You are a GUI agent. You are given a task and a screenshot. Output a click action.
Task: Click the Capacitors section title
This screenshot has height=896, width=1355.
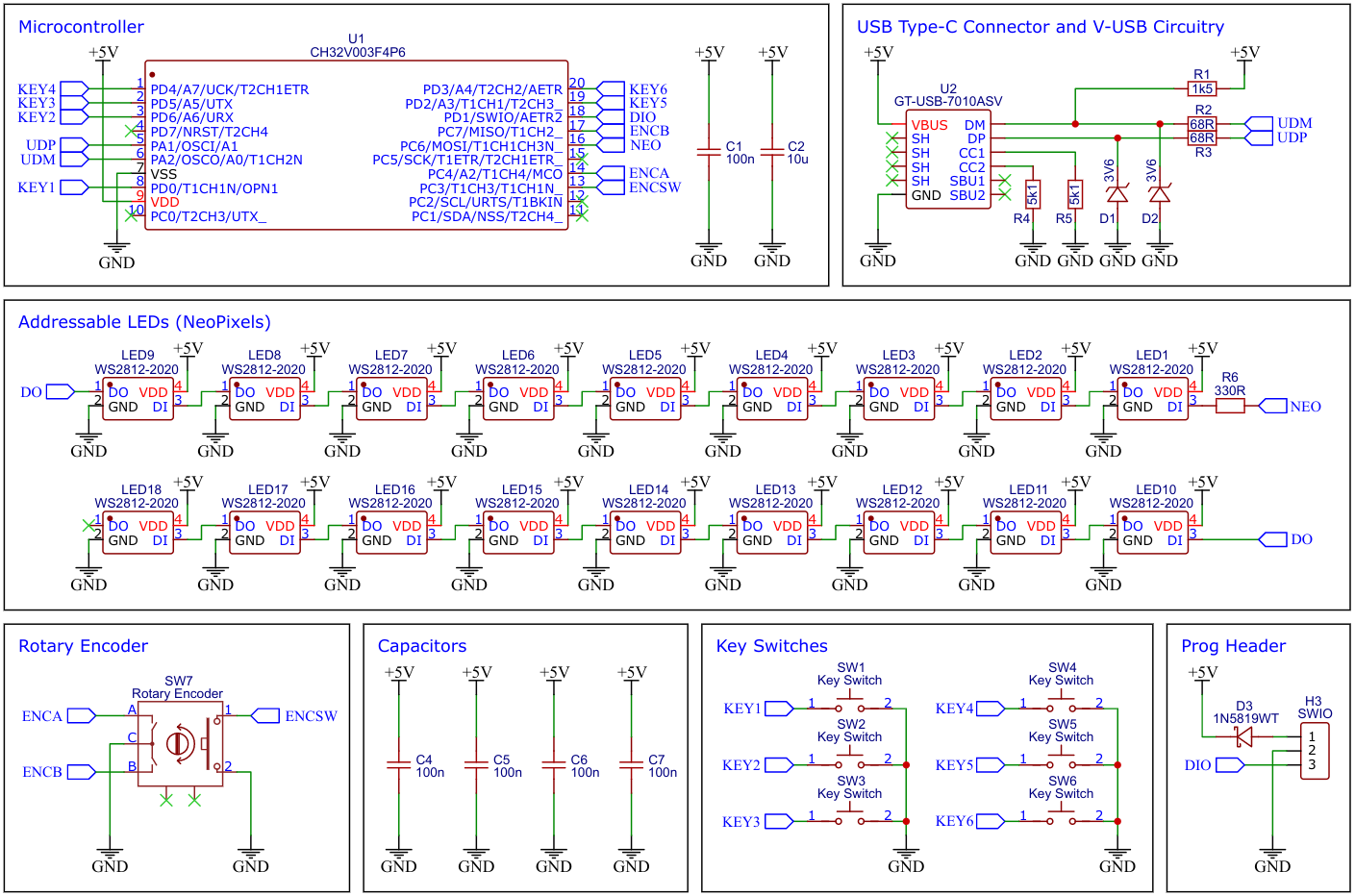point(422,646)
